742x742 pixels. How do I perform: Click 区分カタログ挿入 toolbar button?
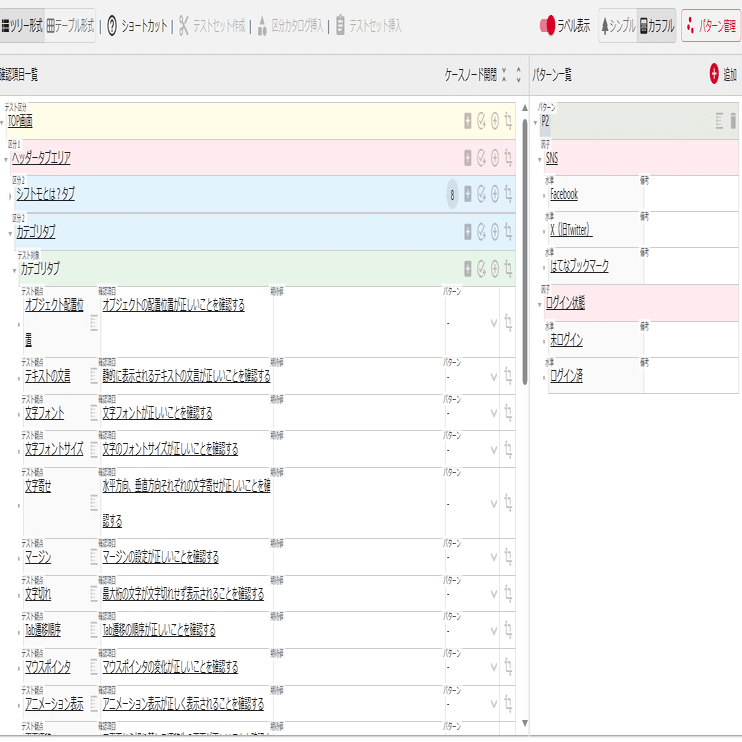click(x=291, y=26)
